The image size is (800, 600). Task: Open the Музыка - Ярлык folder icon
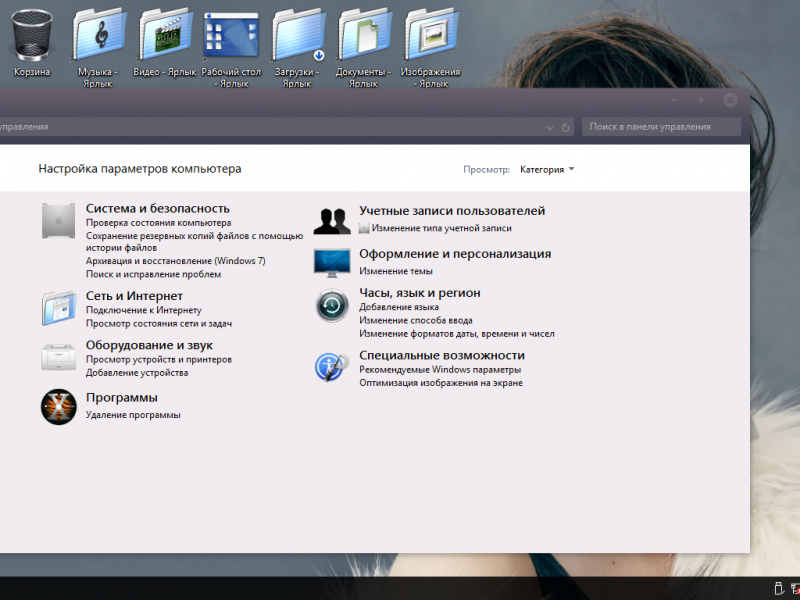click(x=98, y=36)
